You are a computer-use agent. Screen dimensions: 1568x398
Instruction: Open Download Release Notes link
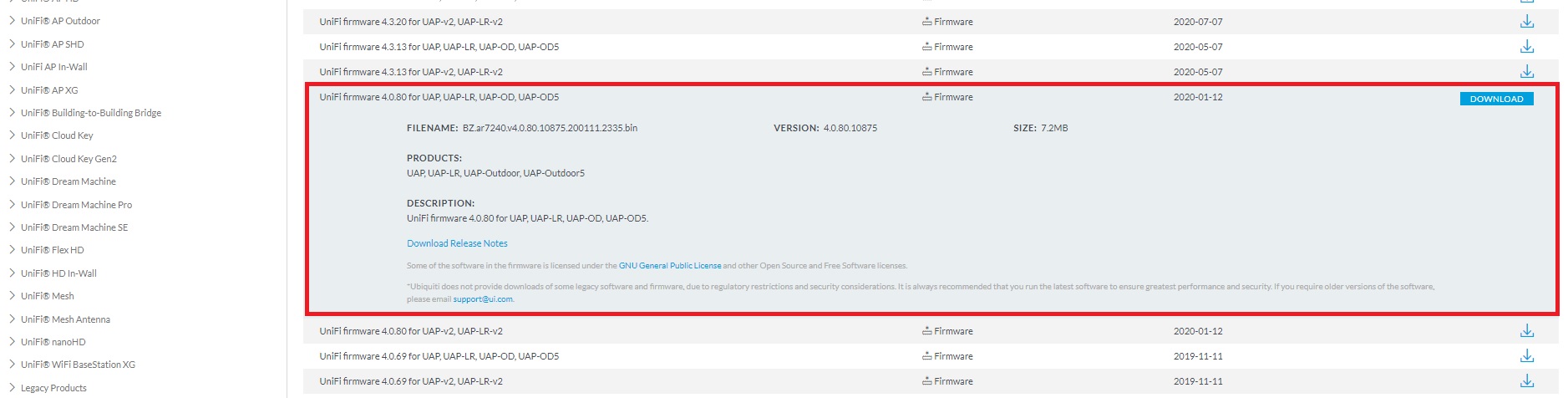(x=457, y=243)
